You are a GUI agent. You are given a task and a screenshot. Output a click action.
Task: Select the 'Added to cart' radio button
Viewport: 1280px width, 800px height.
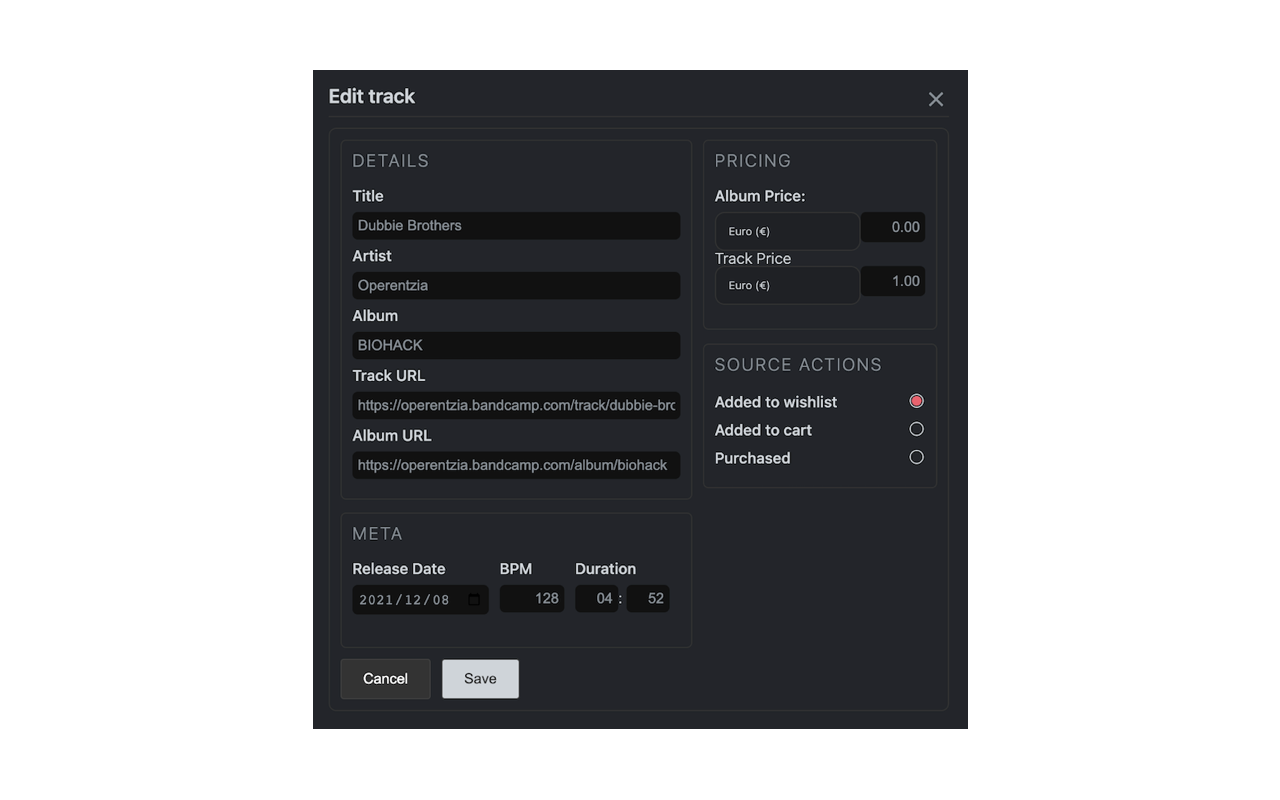(917, 429)
